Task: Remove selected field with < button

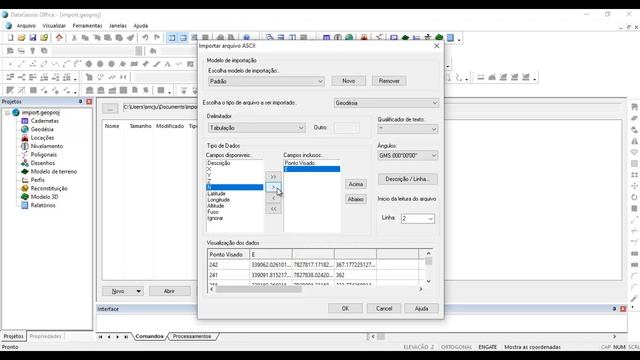Action: tap(273, 198)
